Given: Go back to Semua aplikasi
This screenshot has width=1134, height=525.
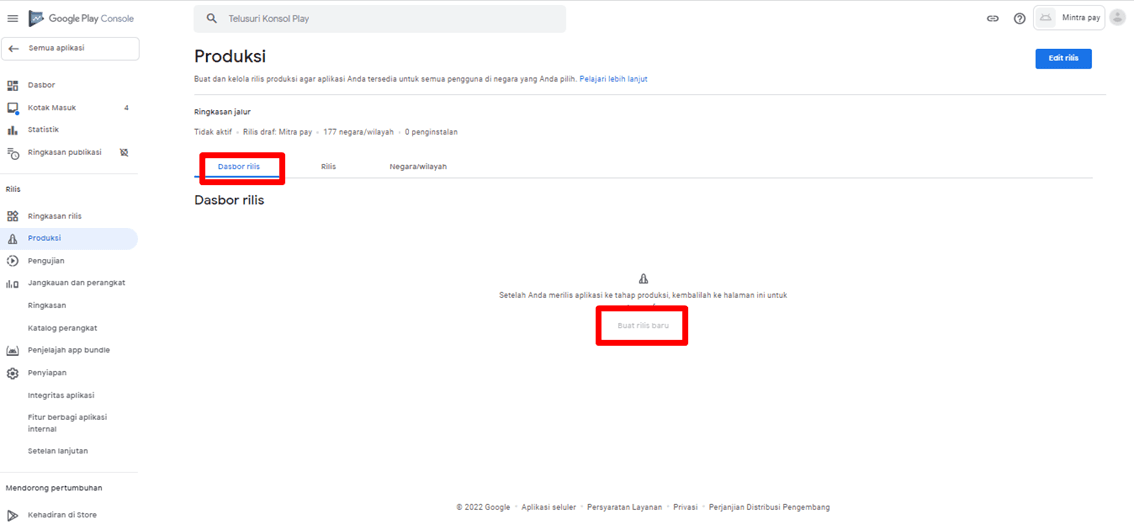Looking at the screenshot, I should pyautogui.click(x=70, y=48).
